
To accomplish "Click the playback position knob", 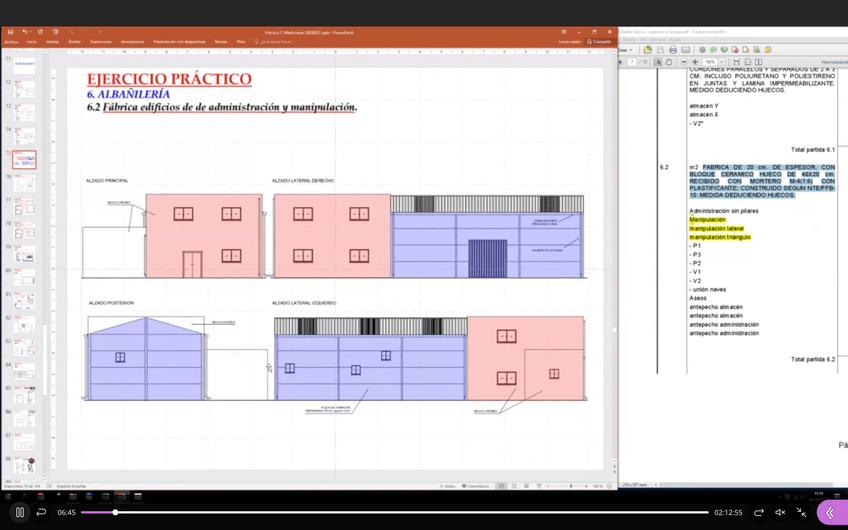I will [x=115, y=512].
